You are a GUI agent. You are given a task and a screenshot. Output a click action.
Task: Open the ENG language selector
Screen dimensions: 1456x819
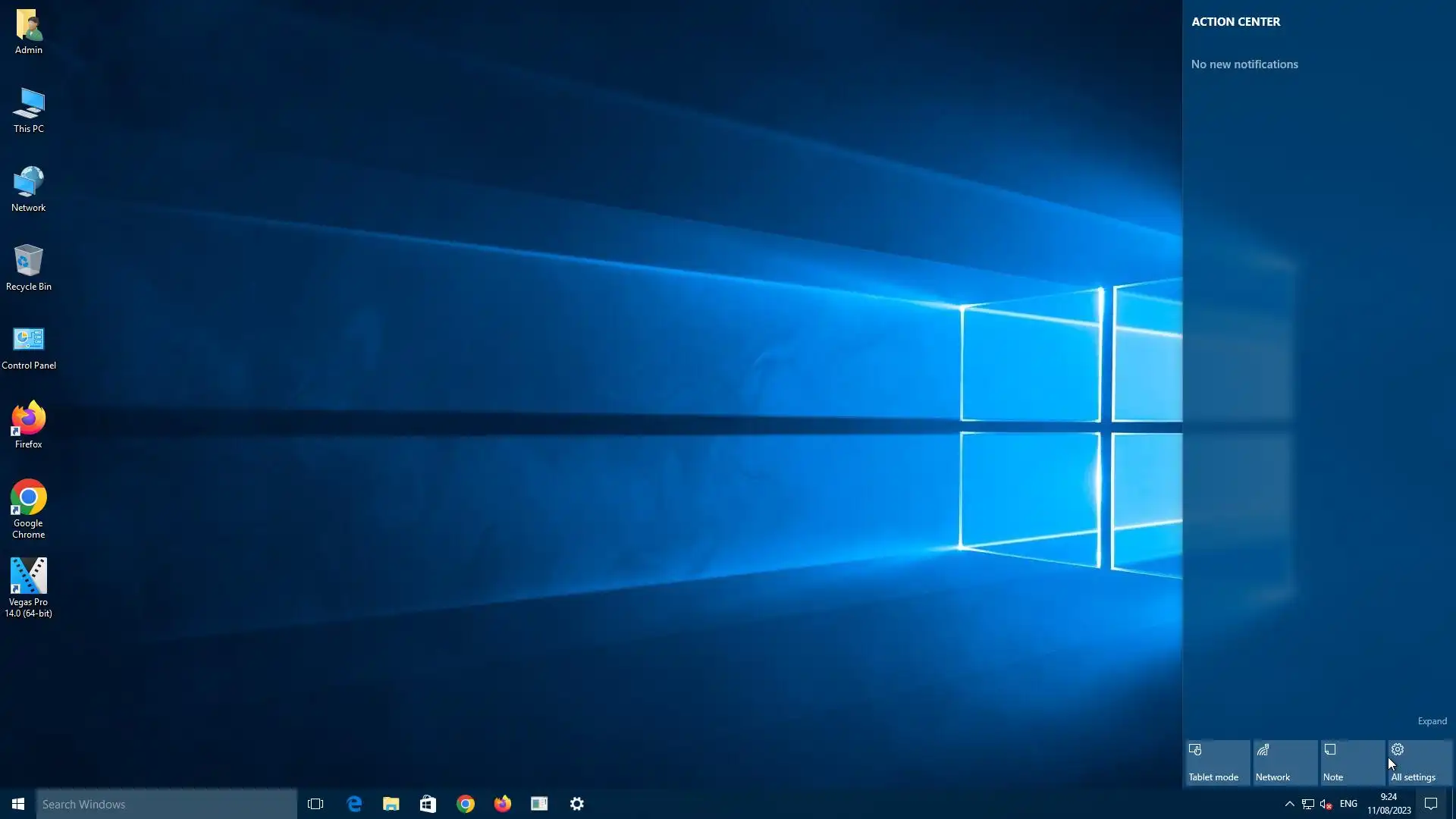(1348, 804)
